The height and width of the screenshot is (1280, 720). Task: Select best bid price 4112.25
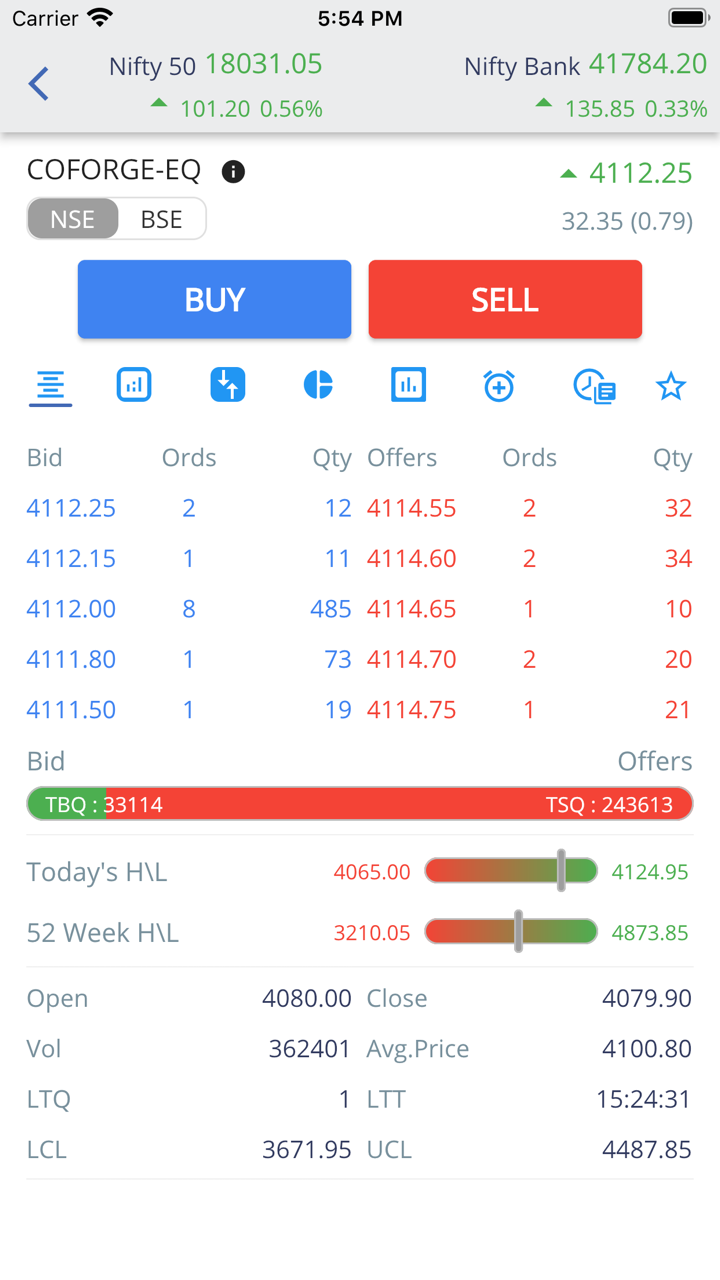71,509
